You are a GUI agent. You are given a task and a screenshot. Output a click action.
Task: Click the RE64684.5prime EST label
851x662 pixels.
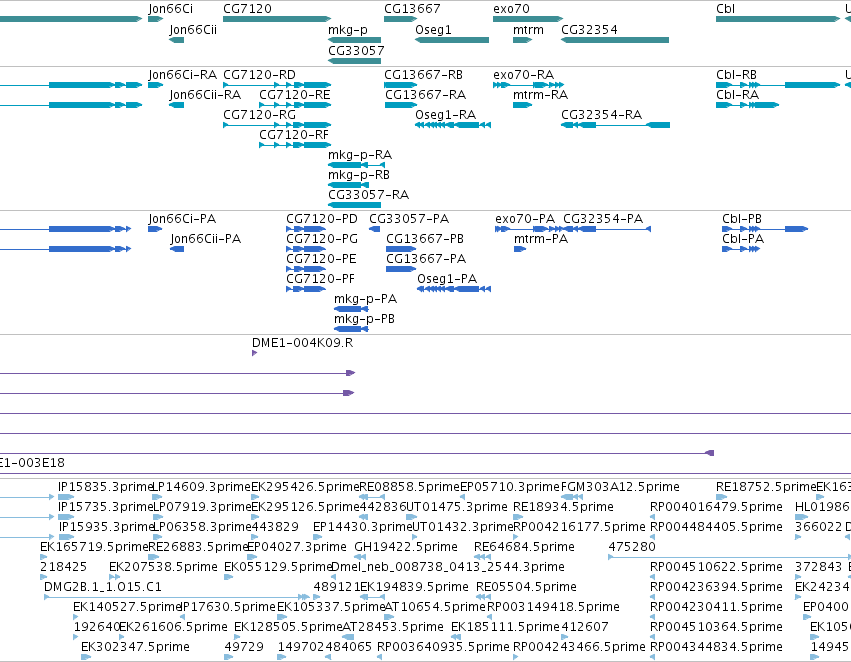pyautogui.click(x=524, y=546)
